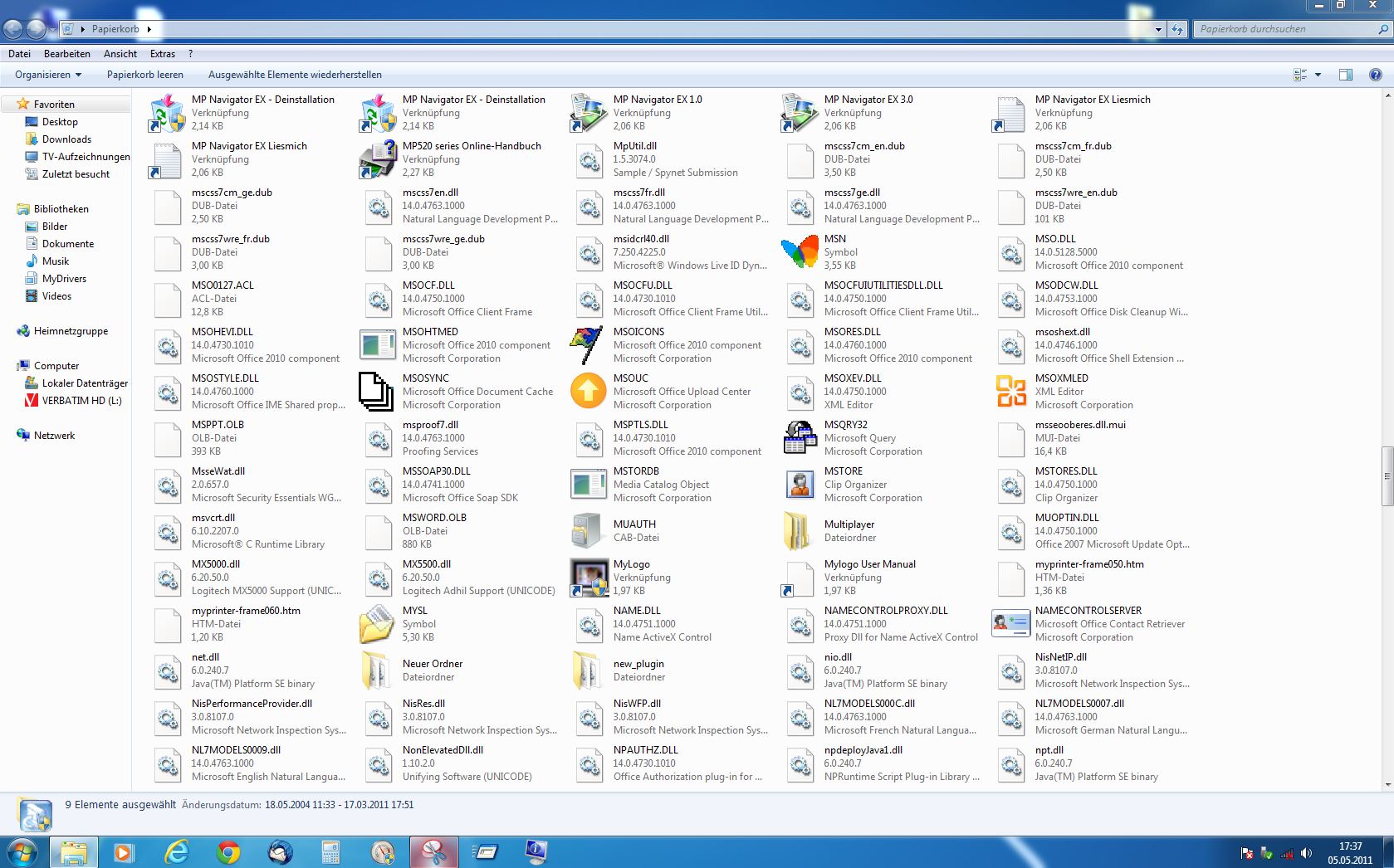The height and width of the screenshot is (868, 1394).
Task: Click the volume speaker tray icon
Action: pyautogui.click(x=1305, y=853)
